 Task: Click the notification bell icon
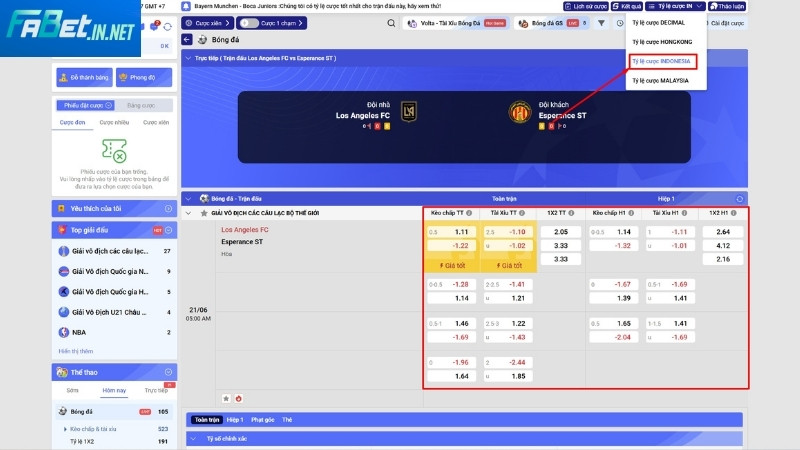click(x=186, y=6)
